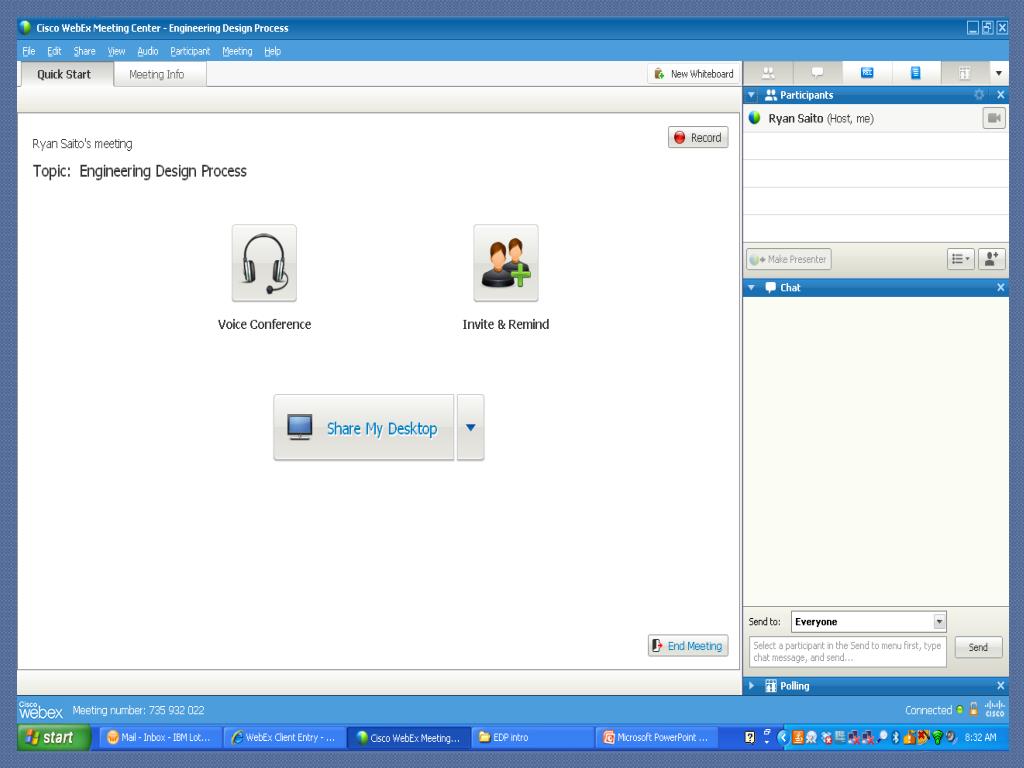Image resolution: width=1024 pixels, height=768 pixels.
Task: Open EDP intro folder in taskbar
Action: [x=532, y=737]
